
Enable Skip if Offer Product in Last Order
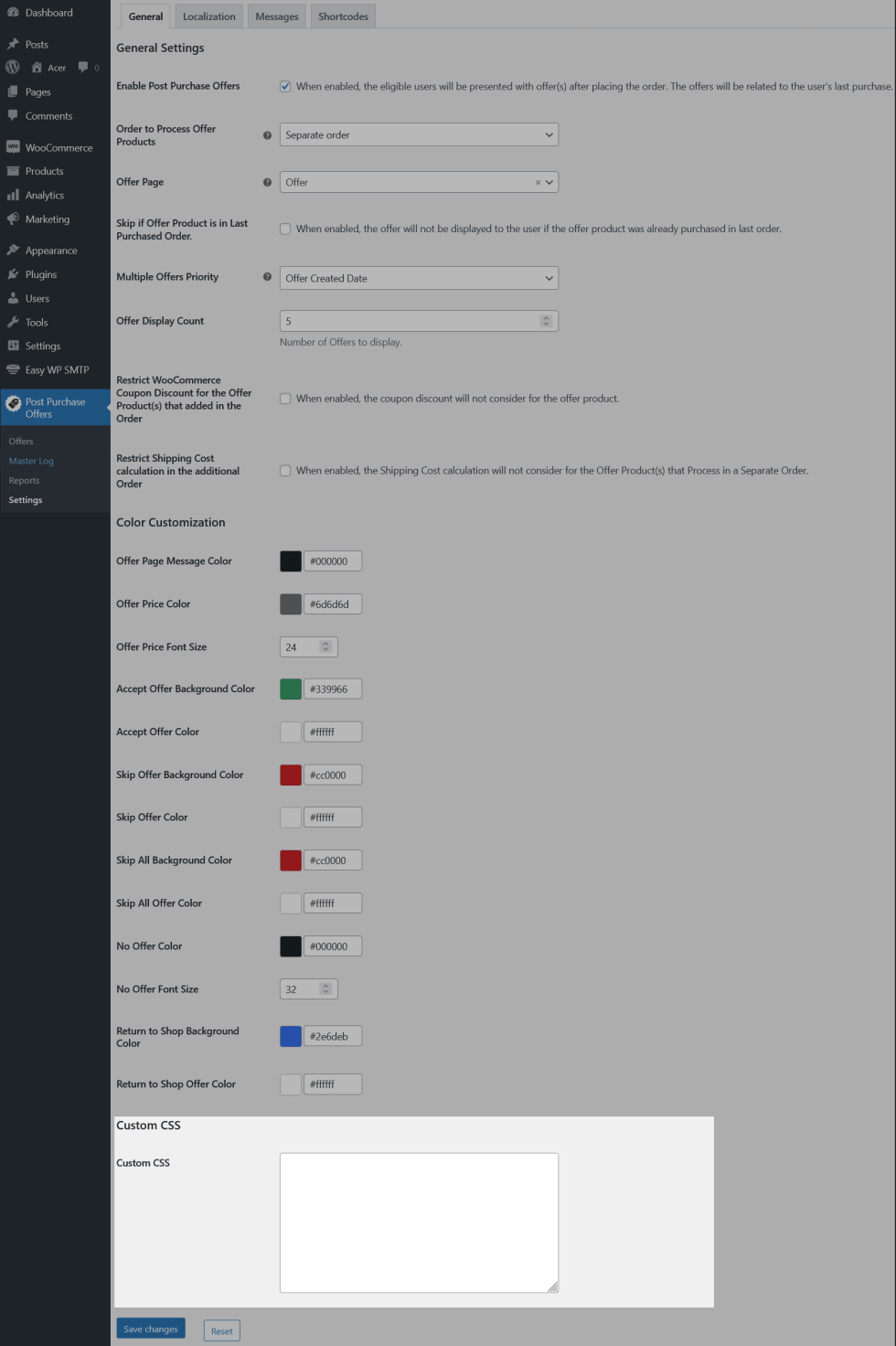(x=285, y=230)
